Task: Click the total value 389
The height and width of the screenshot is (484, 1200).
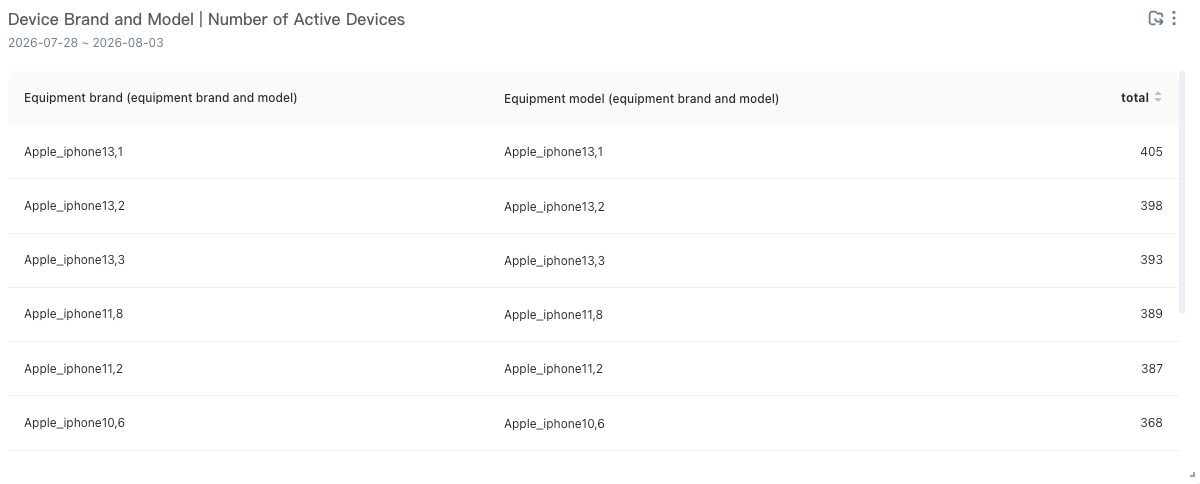Action: click(1151, 314)
